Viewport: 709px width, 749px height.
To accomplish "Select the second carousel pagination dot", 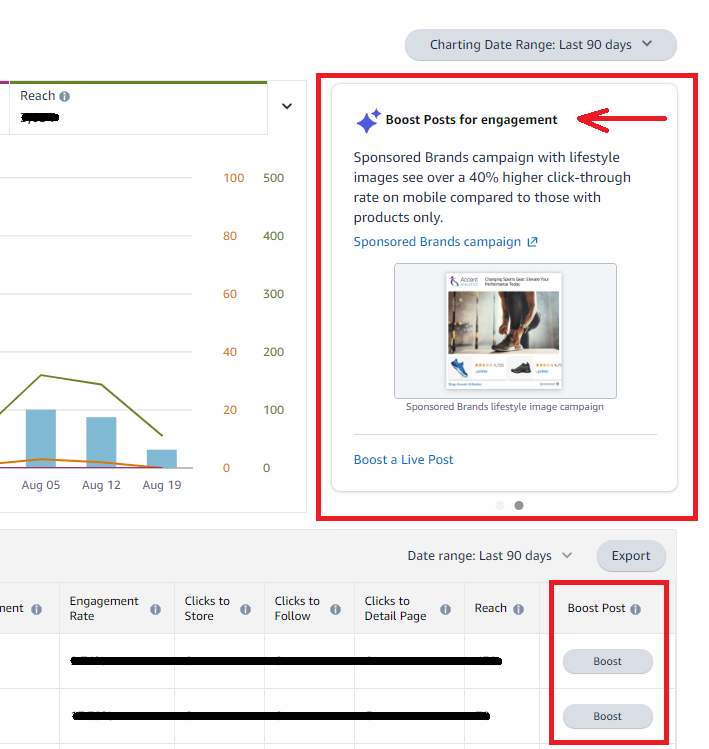I will (x=519, y=505).
